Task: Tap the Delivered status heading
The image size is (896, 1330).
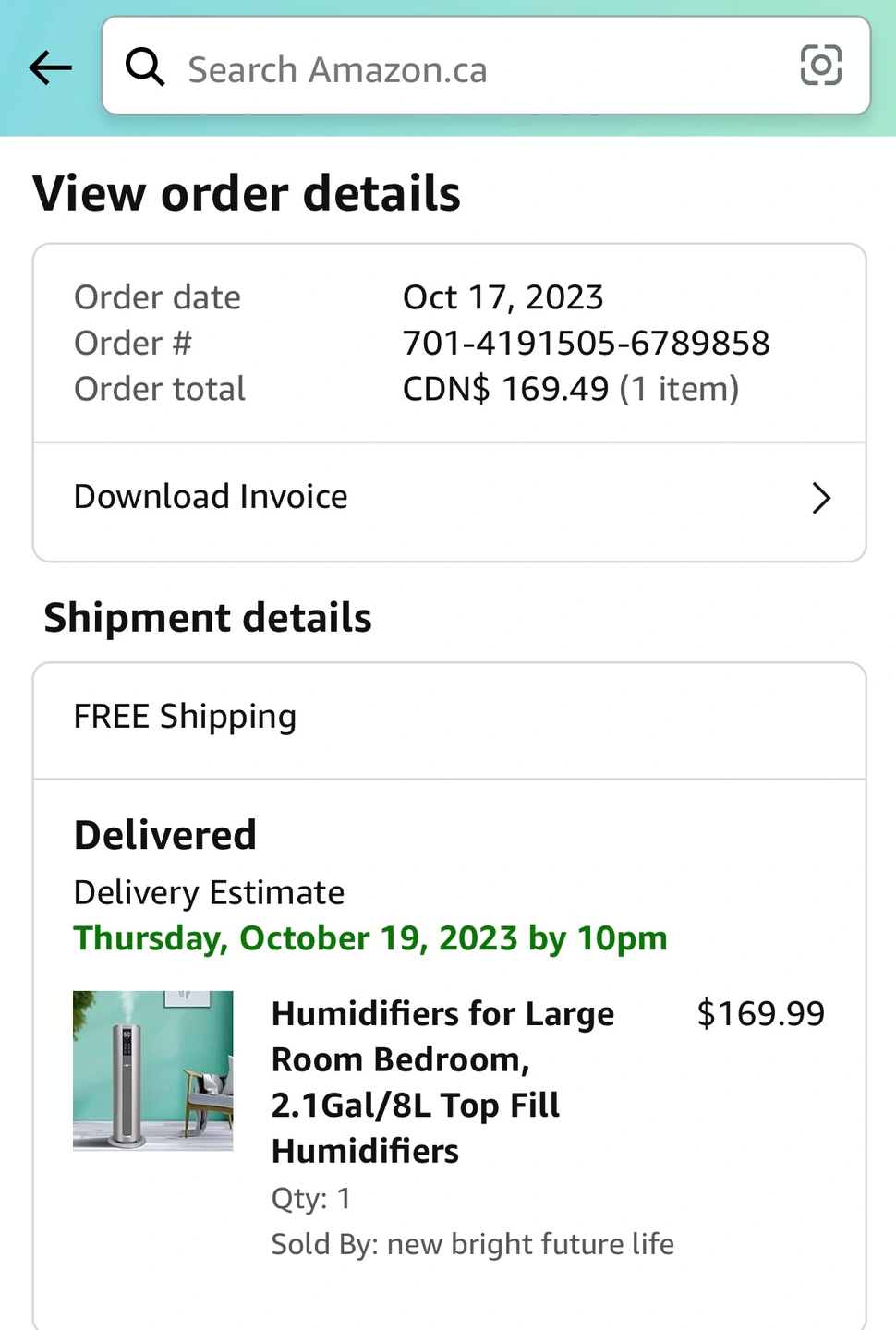Action: point(165,835)
